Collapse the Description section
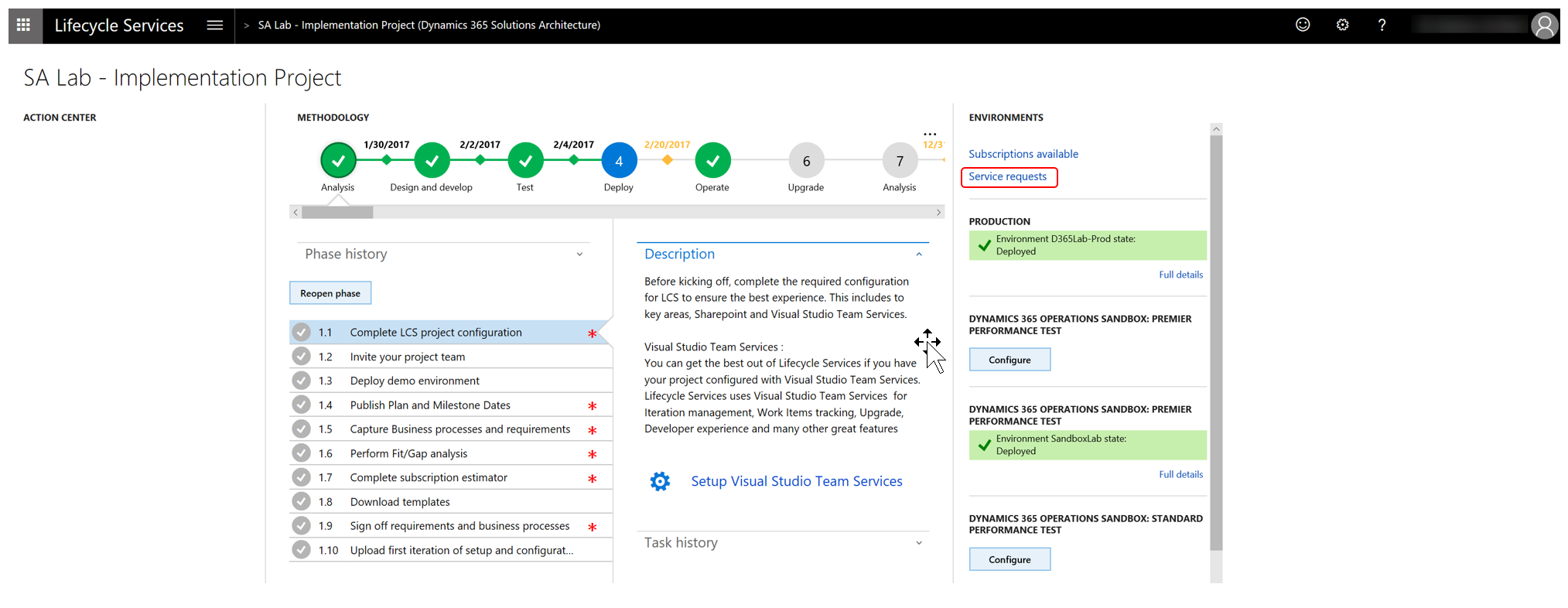Viewport: 1568px width, 608px height. 919,254
